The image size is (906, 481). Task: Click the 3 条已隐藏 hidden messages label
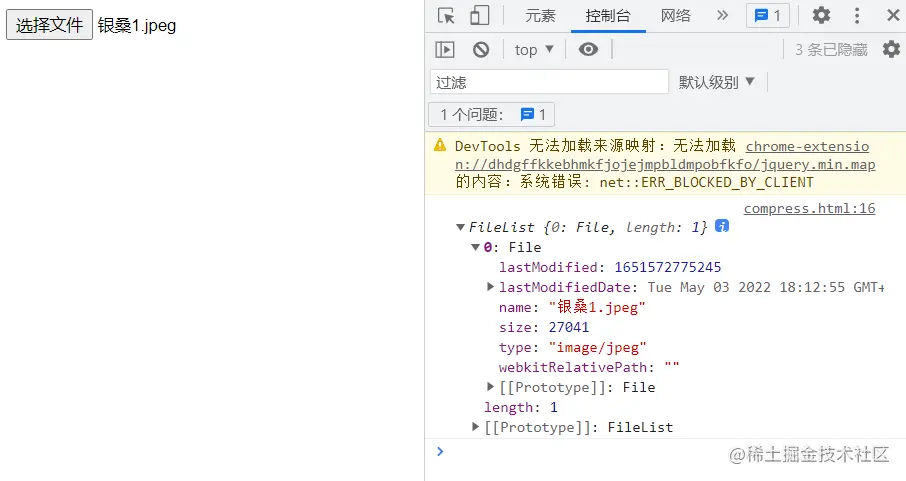(831, 50)
